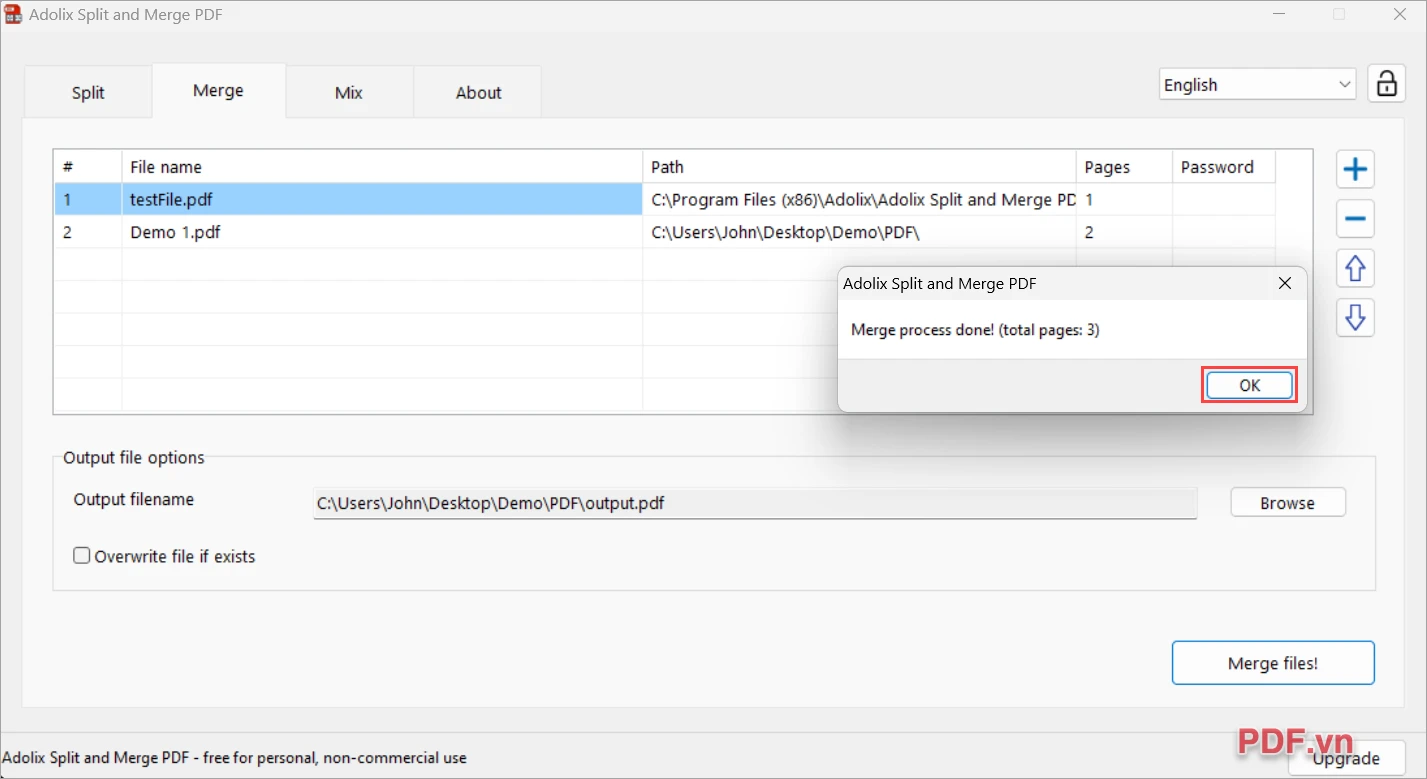Add a PDF file with the plus icon
This screenshot has width=1427, height=779.
pos(1355,169)
